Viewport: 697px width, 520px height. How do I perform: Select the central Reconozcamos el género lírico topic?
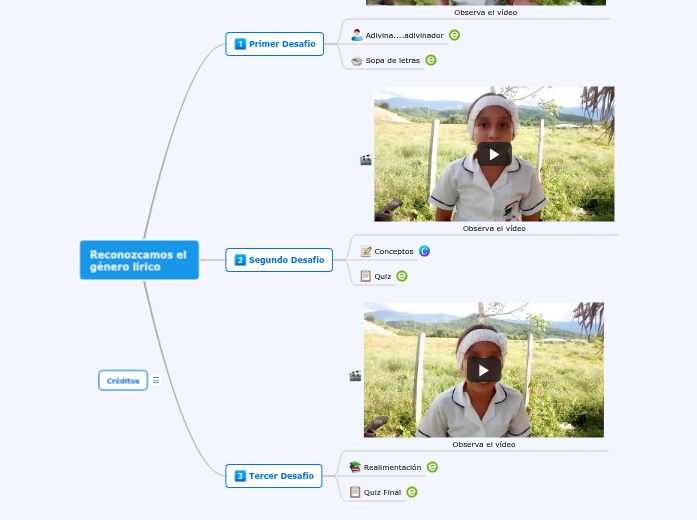[139, 260]
